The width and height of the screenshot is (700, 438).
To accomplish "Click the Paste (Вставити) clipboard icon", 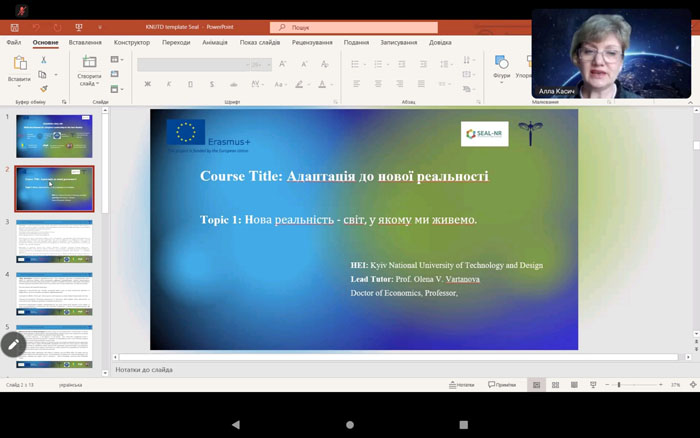I will point(19,63).
